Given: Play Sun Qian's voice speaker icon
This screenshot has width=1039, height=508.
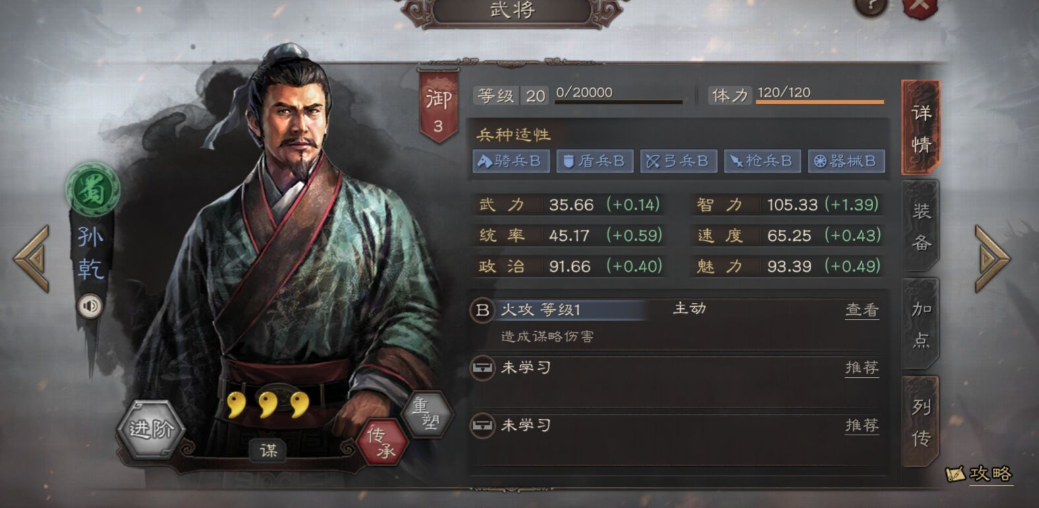Looking at the screenshot, I should click(x=90, y=306).
